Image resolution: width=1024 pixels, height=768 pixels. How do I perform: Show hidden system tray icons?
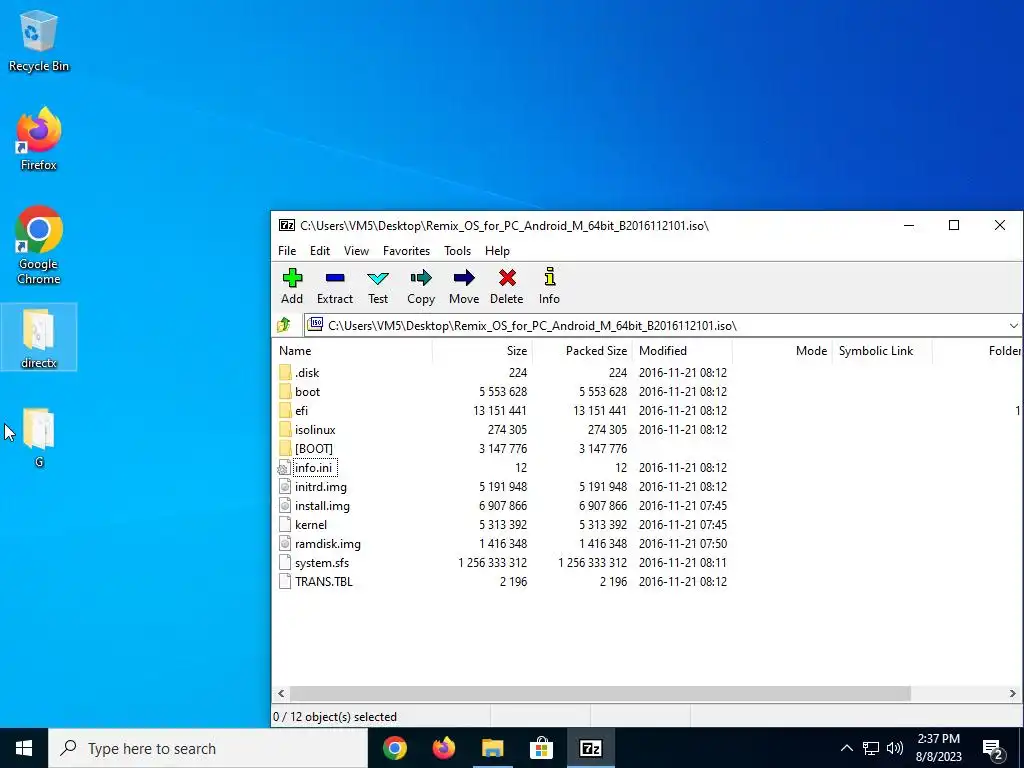[x=846, y=748]
